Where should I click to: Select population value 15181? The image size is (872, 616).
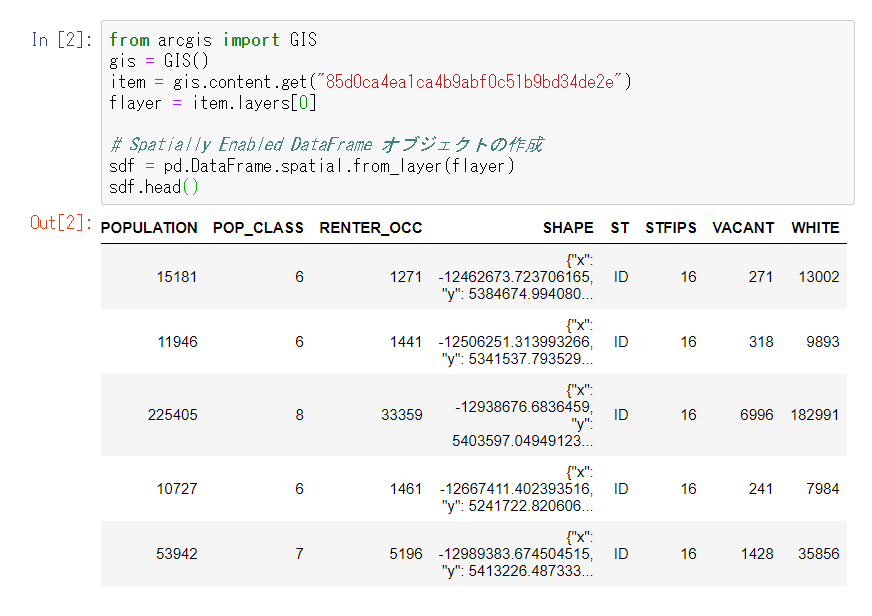pos(177,277)
